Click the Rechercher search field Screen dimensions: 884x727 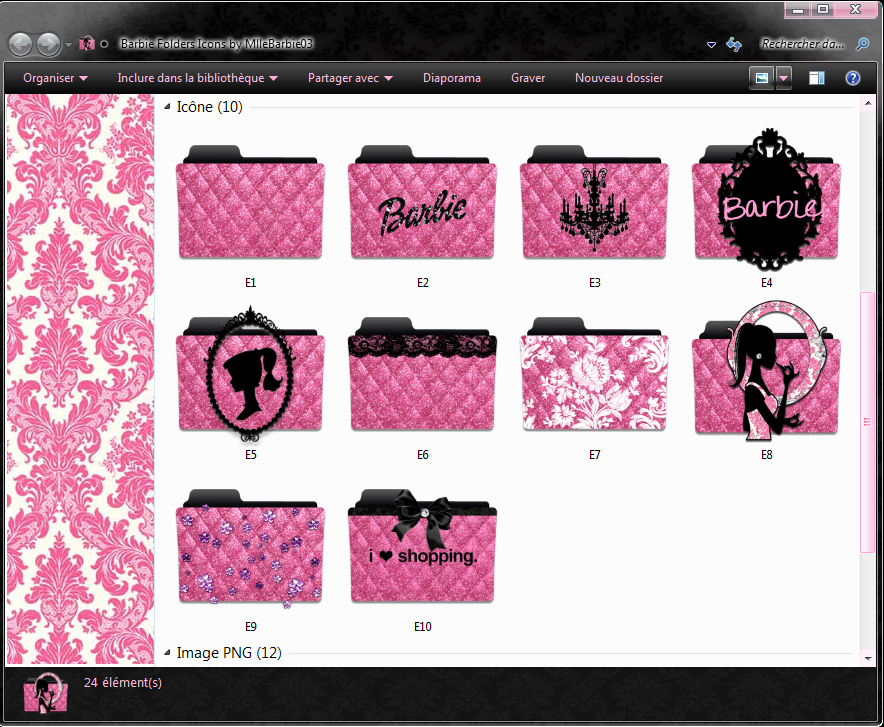click(x=802, y=44)
